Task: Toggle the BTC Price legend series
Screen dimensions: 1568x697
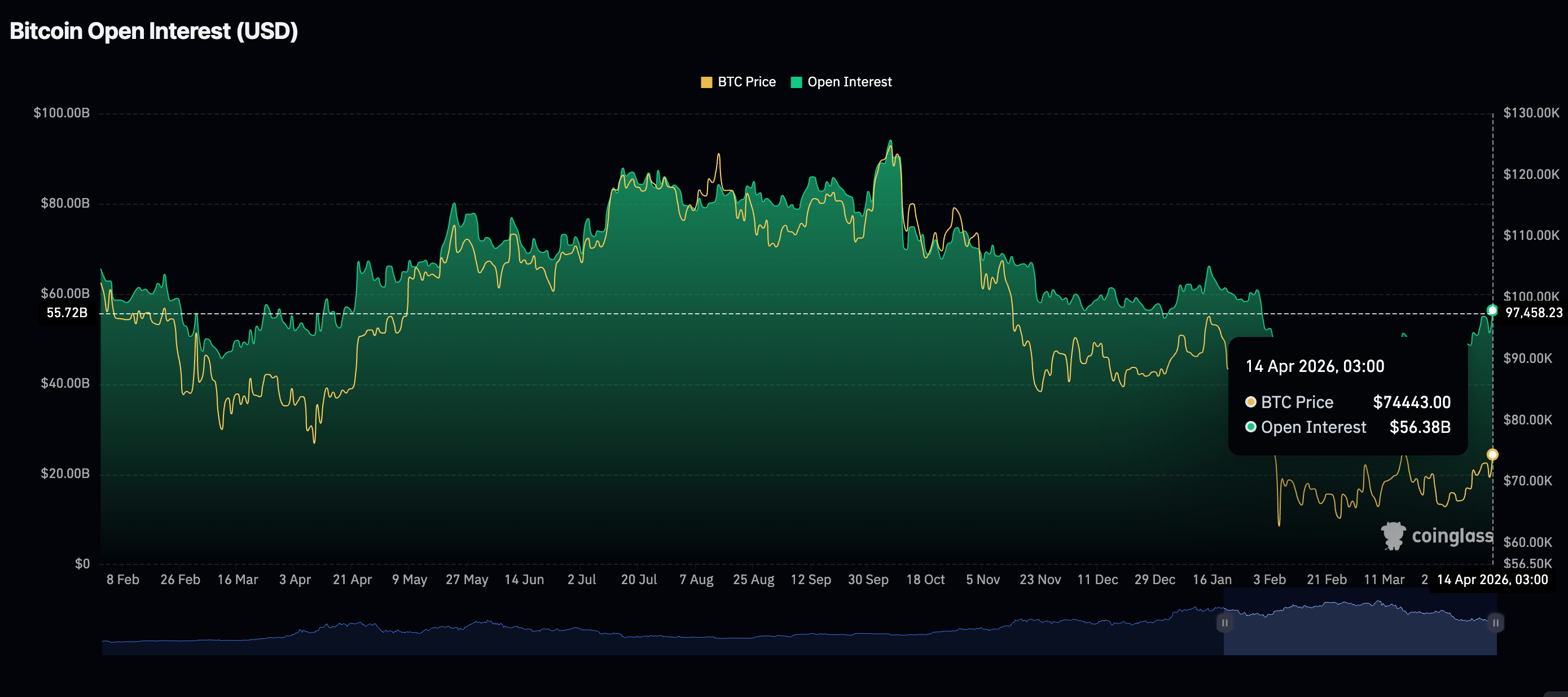Action: 746,82
